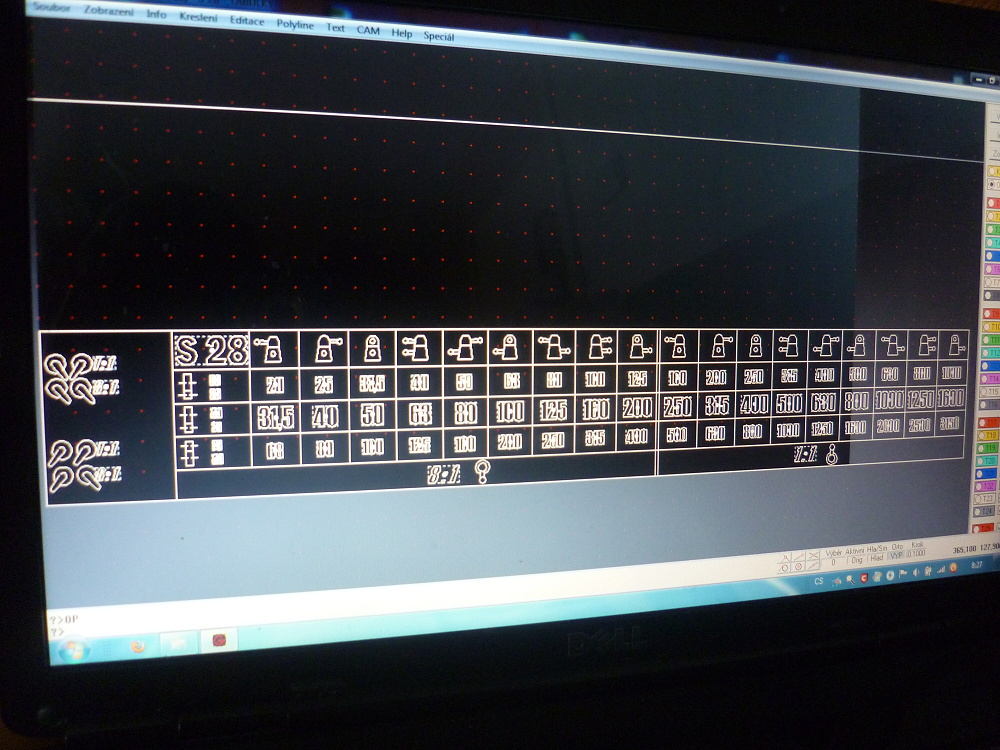Screen dimensions: 1000x750
Task: Click the Krok 0.1000 step field
Action: [916, 553]
